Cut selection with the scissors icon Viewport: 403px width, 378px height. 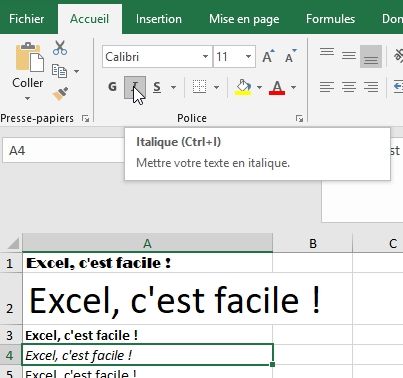60,48
